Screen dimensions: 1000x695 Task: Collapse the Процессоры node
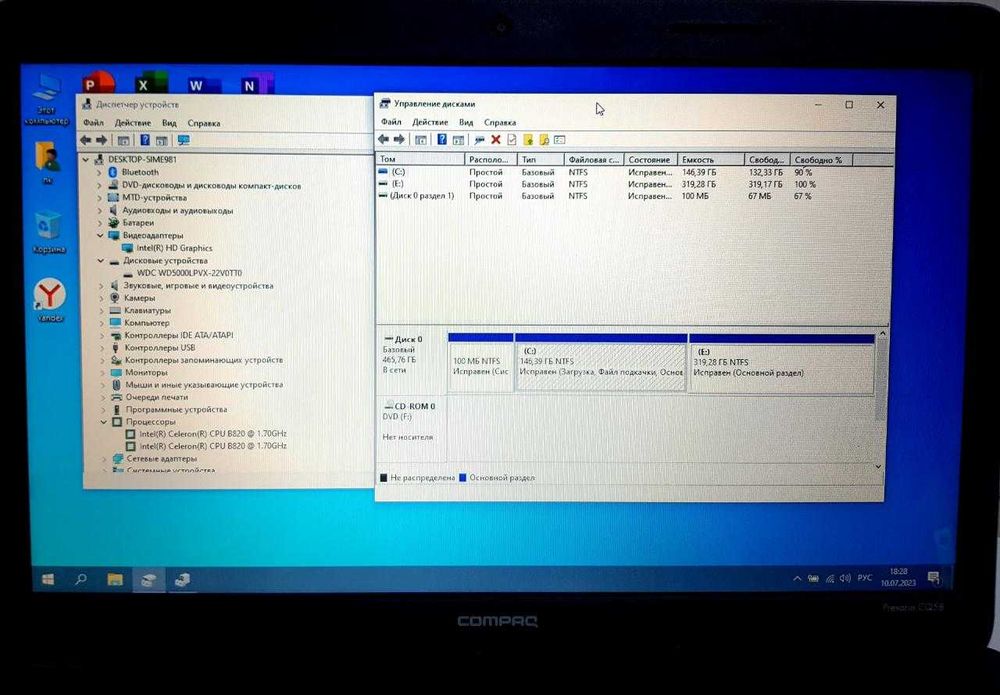tap(104, 421)
